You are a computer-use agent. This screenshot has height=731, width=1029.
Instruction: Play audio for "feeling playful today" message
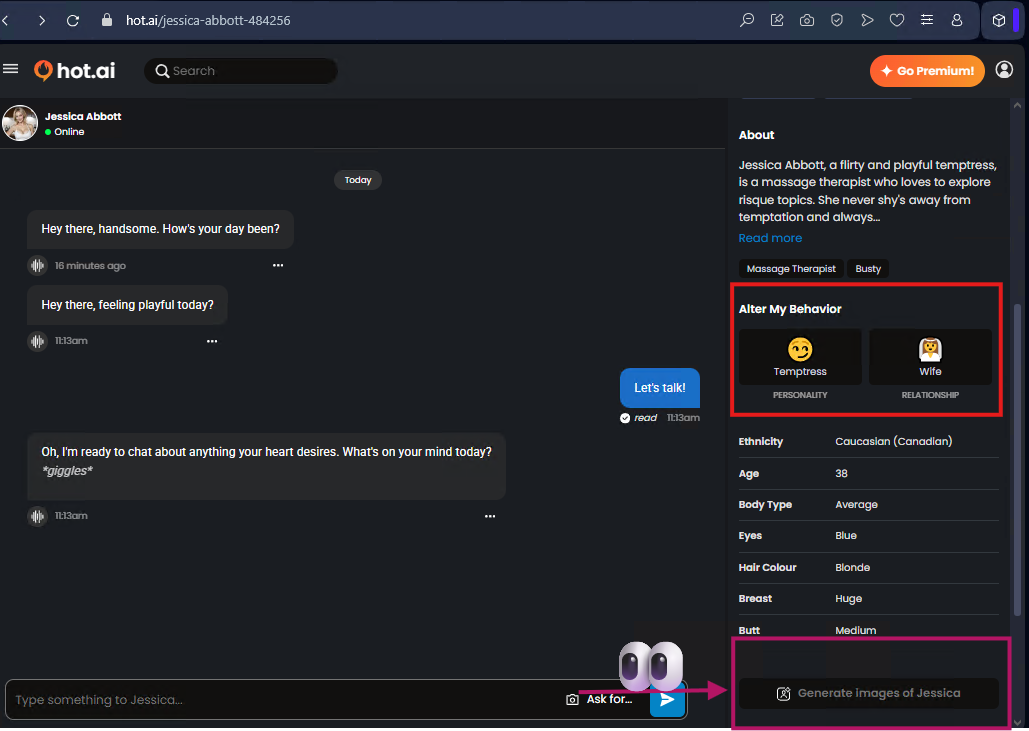pyautogui.click(x=37, y=341)
